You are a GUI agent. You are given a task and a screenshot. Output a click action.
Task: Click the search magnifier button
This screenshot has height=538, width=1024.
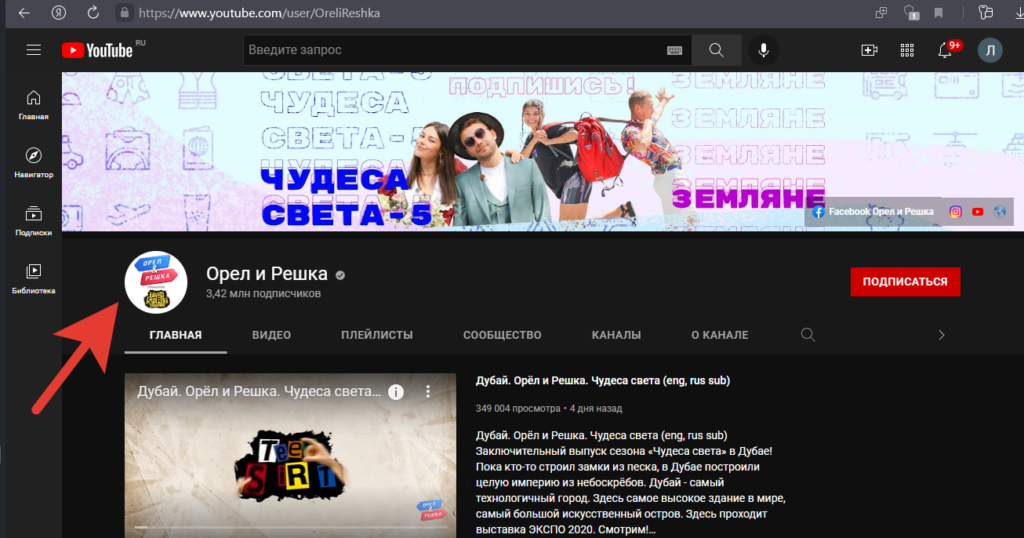tap(716, 50)
